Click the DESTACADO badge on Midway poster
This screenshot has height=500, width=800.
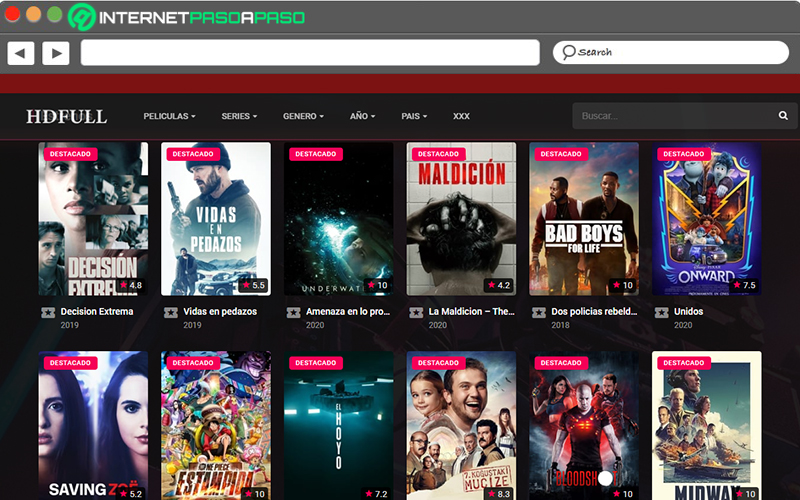(684, 363)
